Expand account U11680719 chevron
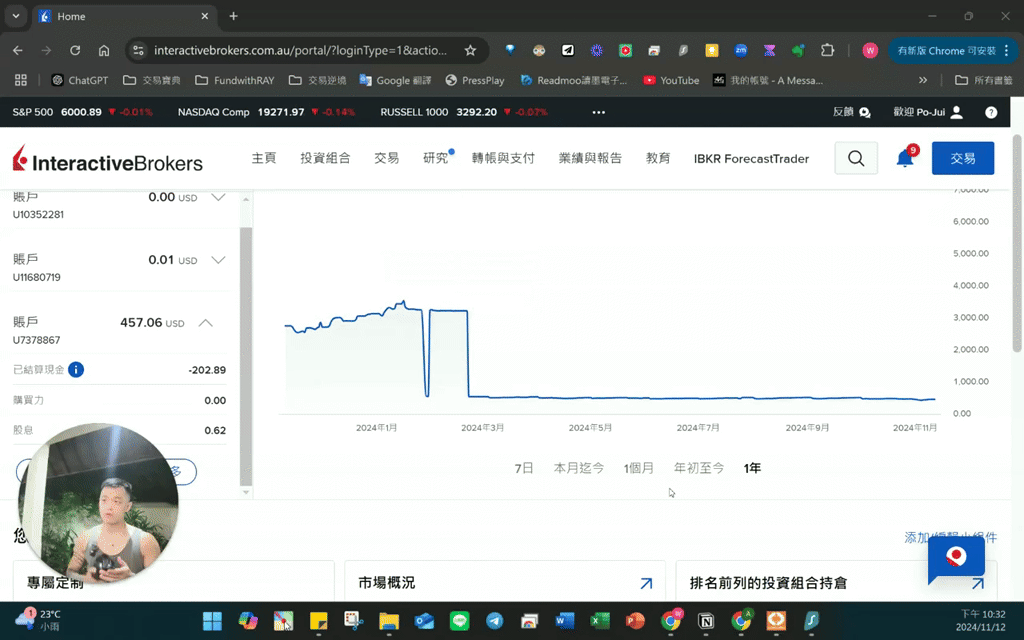Image resolution: width=1024 pixels, height=640 pixels. 218,260
